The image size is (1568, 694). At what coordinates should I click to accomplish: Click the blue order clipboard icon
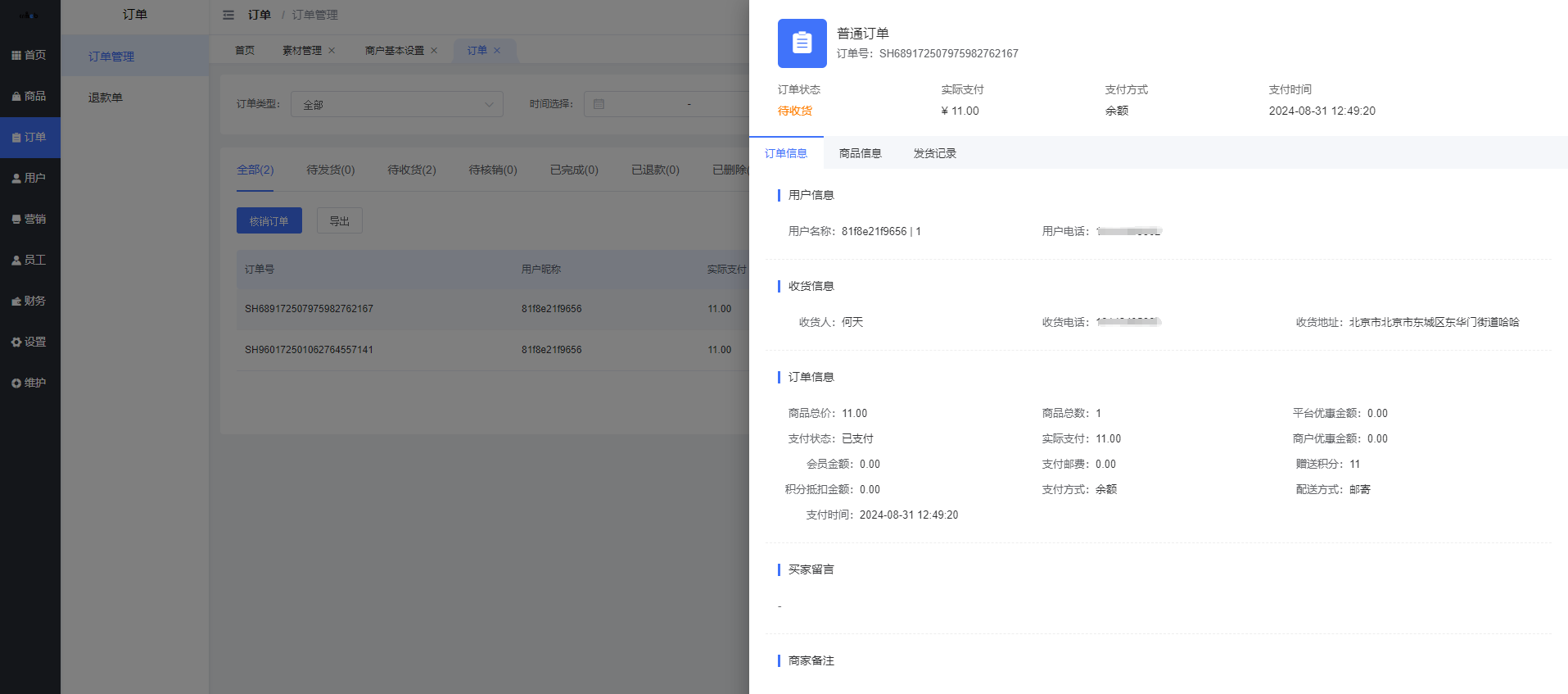pos(802,43)
